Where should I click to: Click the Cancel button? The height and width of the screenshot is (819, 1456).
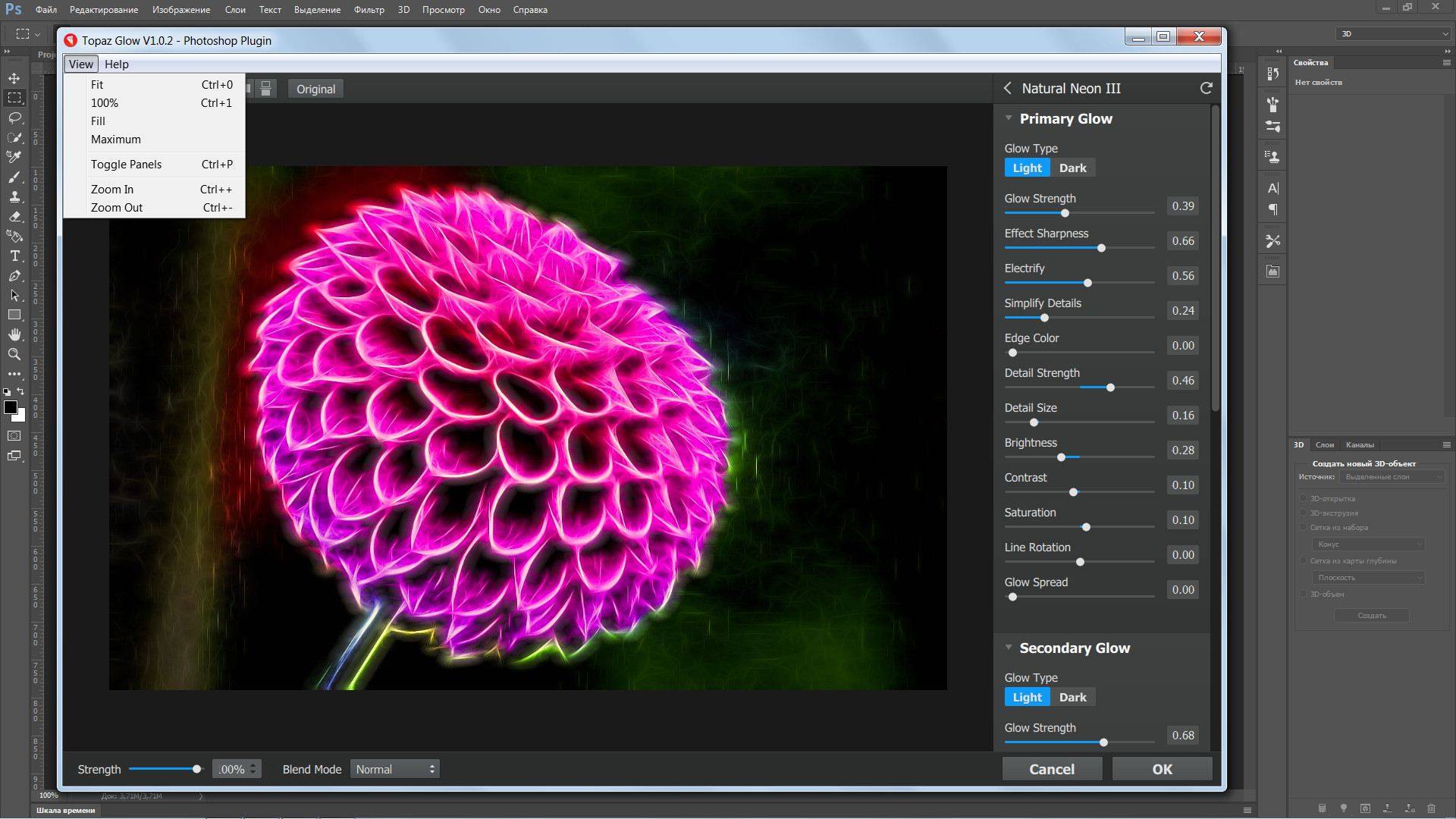click(1052, 769)
